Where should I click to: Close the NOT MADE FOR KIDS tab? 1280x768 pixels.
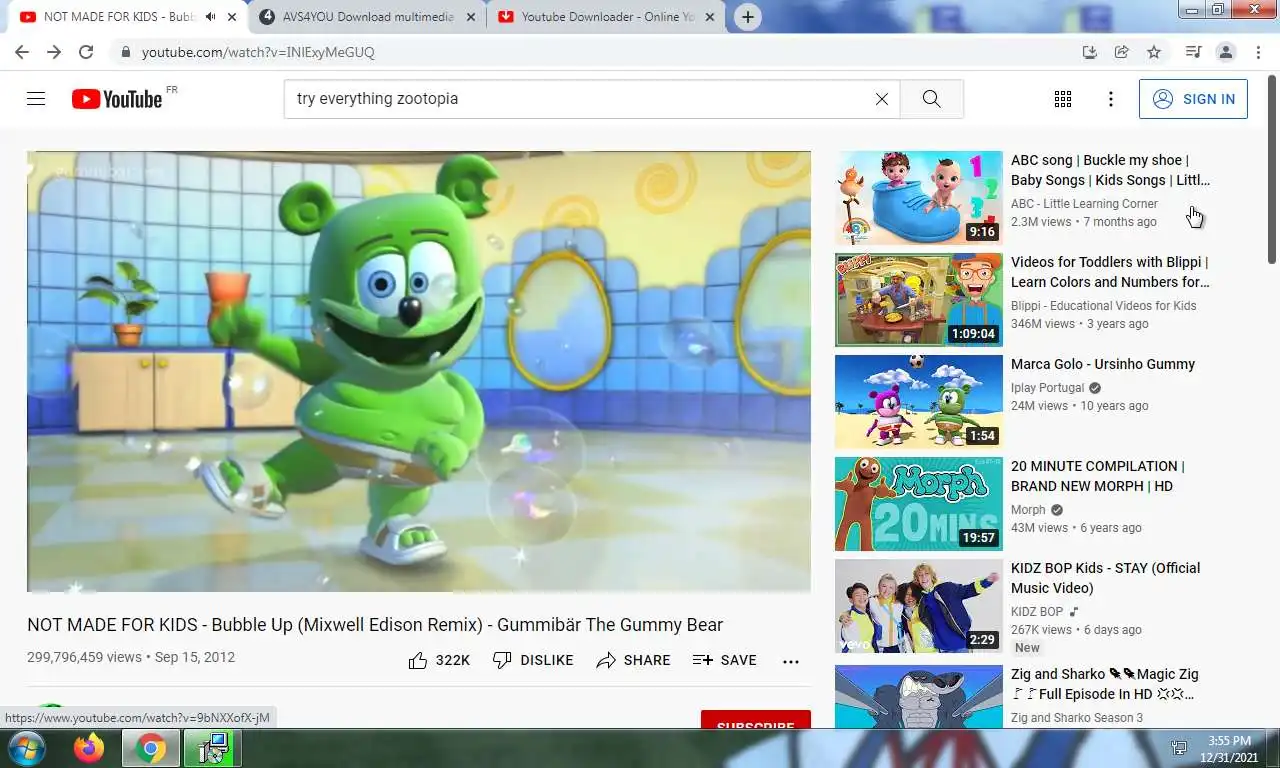pyautogui.click(x=233, y=17)
